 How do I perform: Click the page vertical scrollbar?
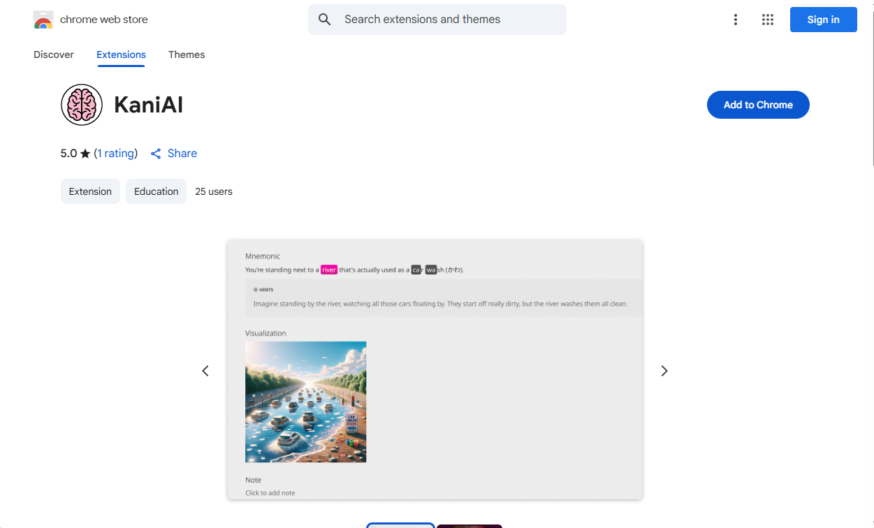click(x=872, y=89)
